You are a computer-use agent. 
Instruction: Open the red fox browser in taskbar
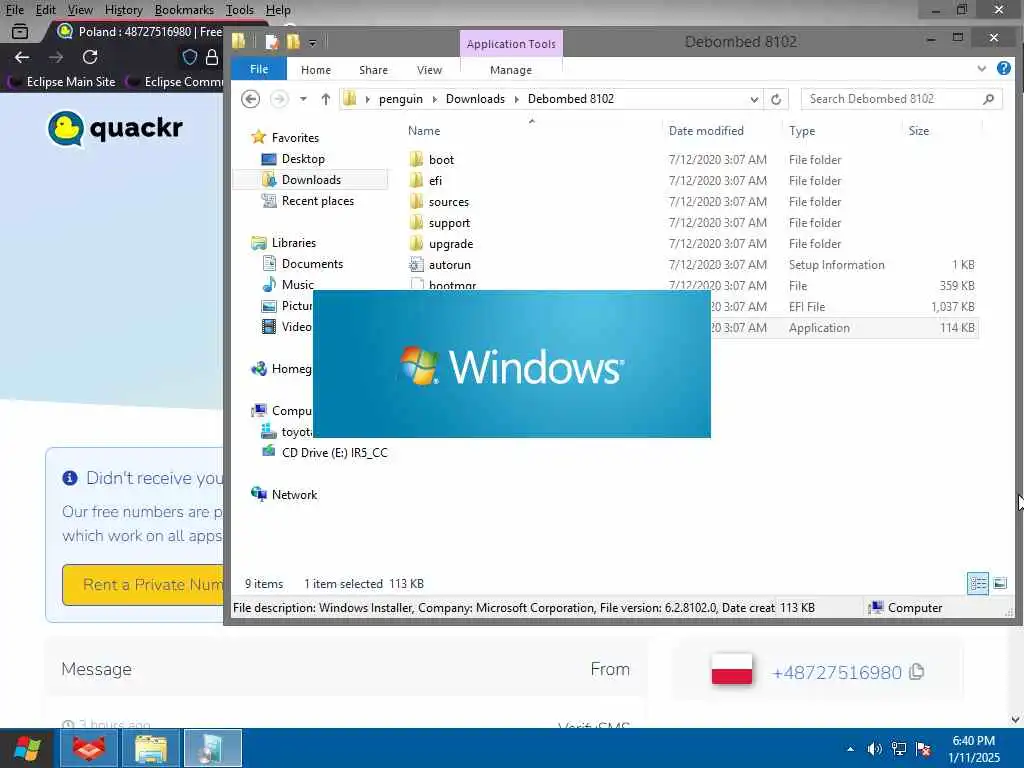click(x=89, y=748)
